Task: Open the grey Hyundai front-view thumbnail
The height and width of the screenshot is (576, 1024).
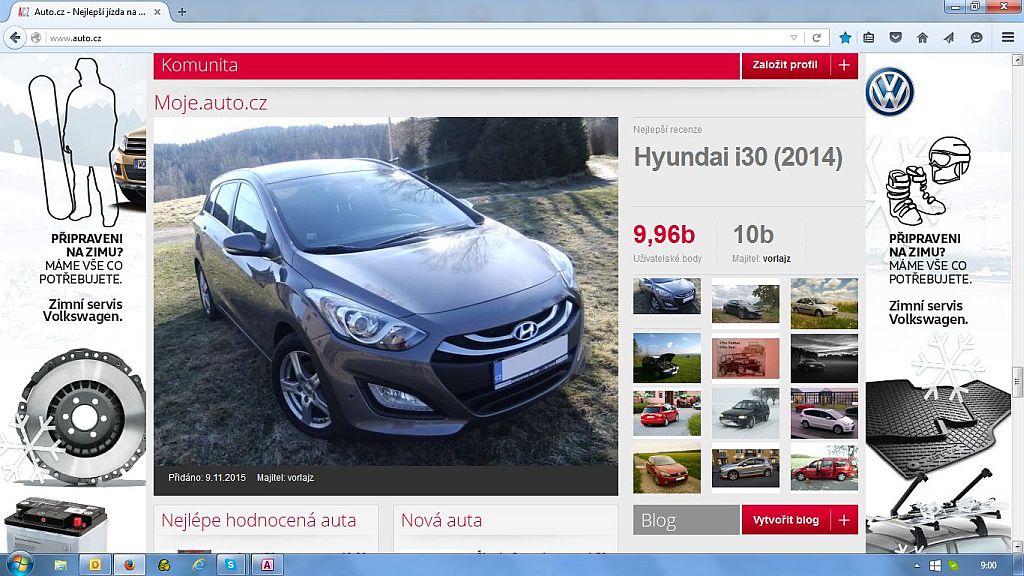Action: [667, 296]
